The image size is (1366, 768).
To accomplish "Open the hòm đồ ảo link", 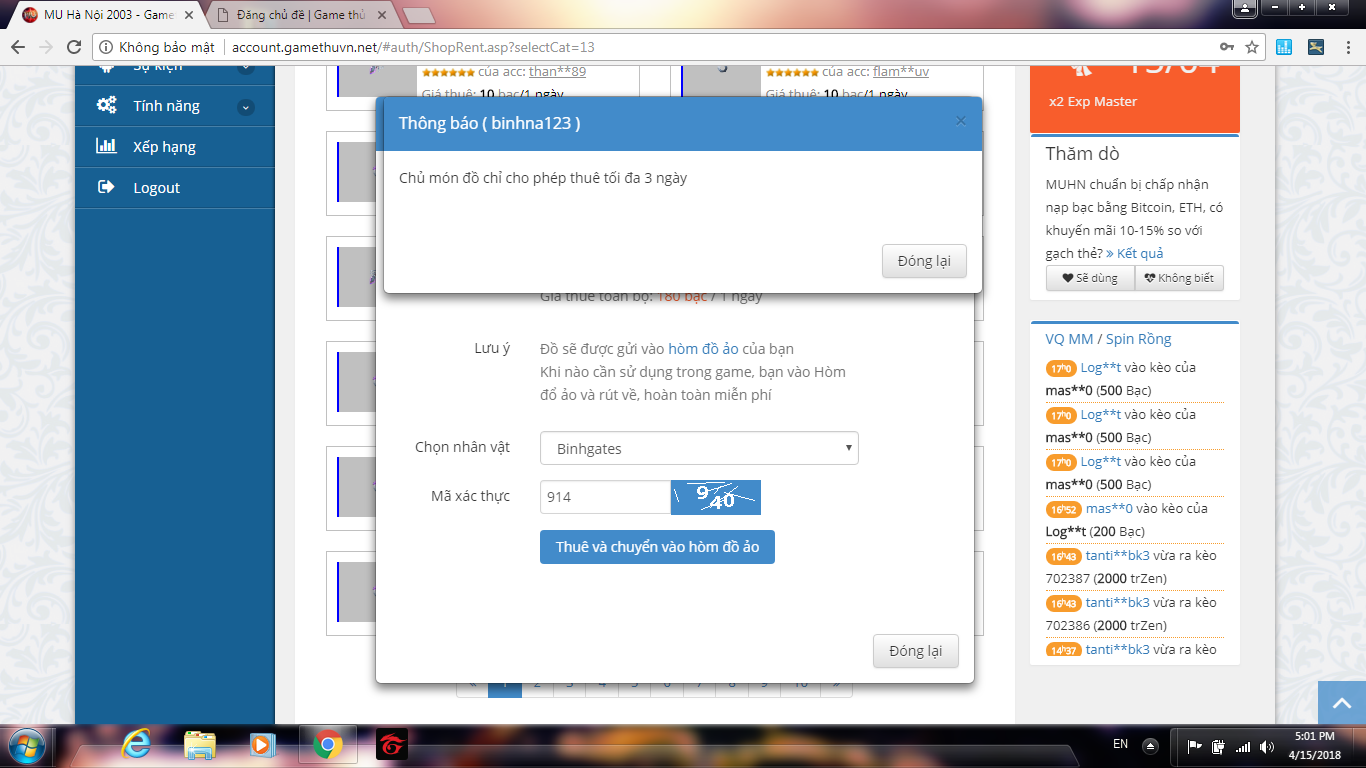I will pyautogui.click(x=703, y=349).
